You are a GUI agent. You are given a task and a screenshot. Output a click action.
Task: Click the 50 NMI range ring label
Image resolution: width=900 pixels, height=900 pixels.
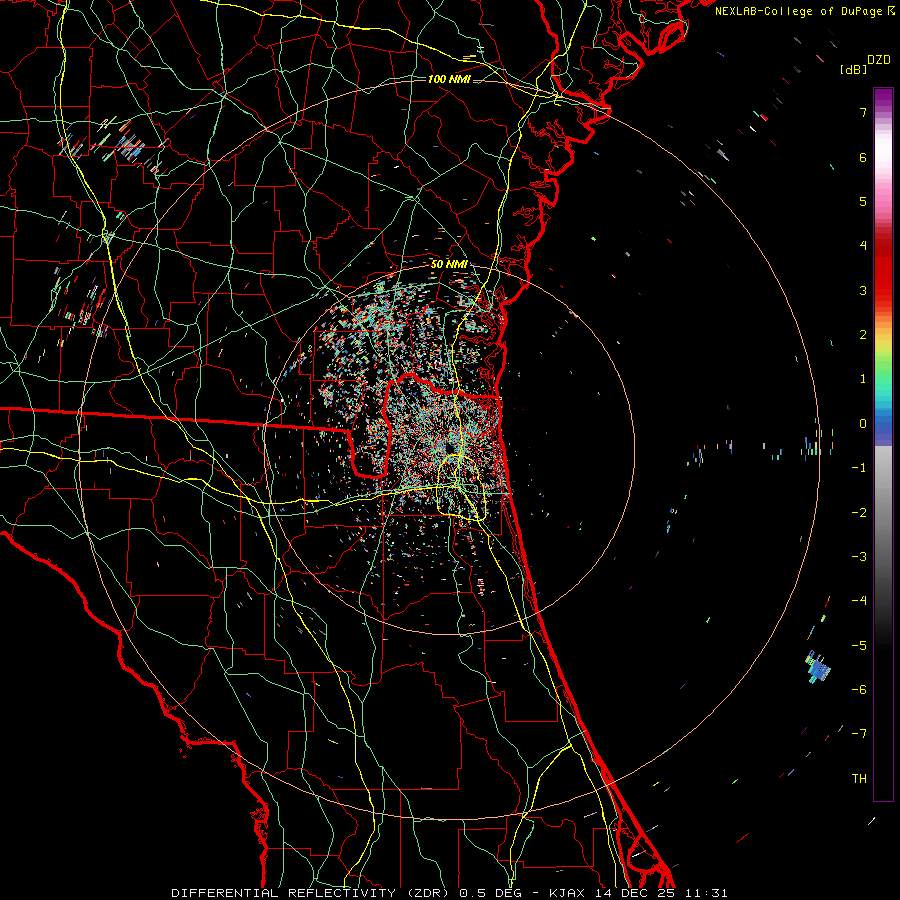(x=449, y=264)
